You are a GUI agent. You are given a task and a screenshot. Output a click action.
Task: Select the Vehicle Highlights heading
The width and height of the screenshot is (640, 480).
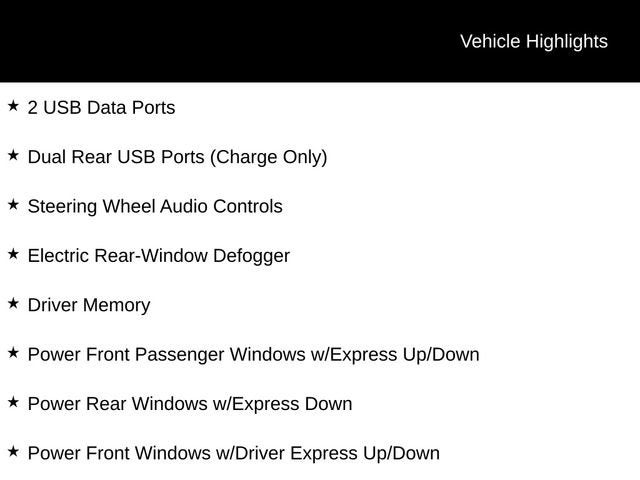tap(534, 42)
